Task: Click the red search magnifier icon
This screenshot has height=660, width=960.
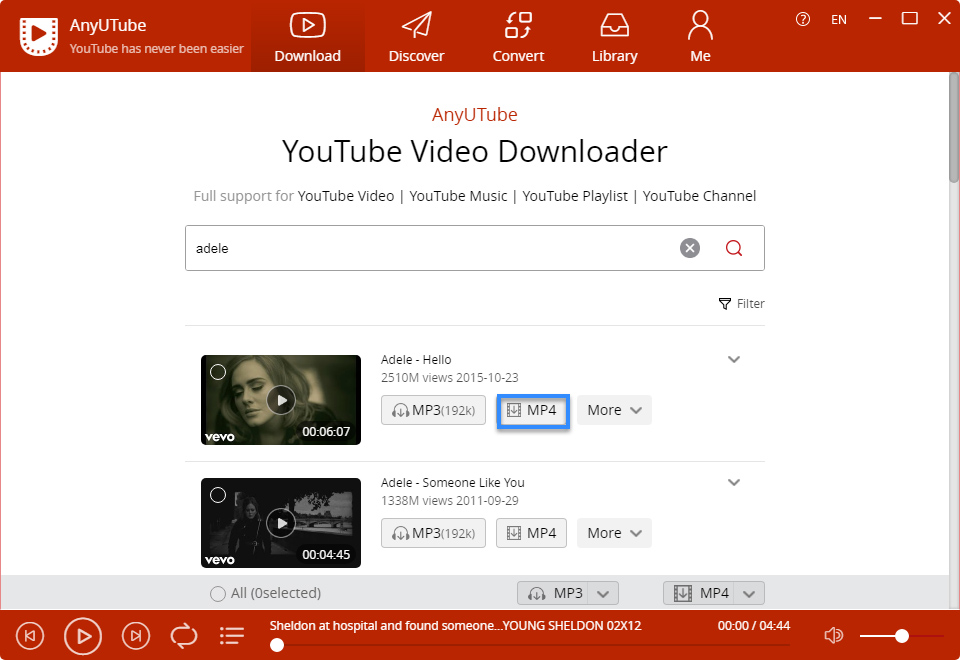Action: 733,248
